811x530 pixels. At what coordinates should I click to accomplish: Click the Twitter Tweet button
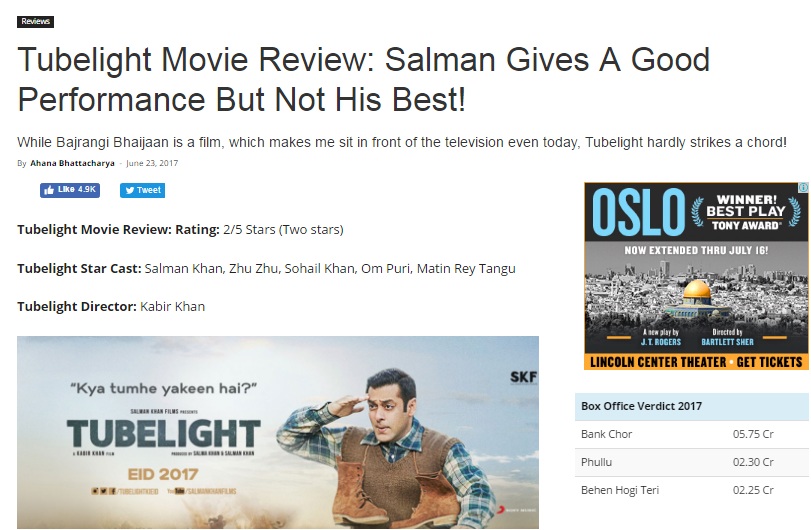[x=142, y=190]
